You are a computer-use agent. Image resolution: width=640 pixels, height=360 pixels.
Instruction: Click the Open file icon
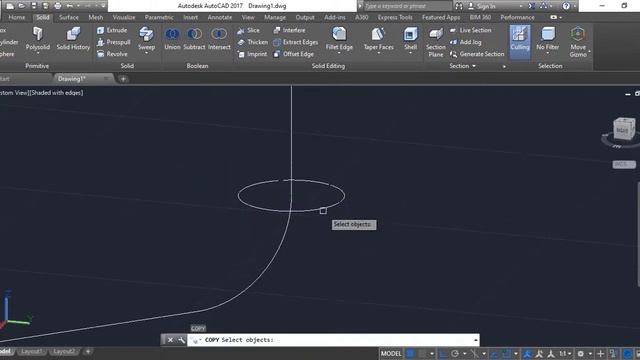pyautogui.click(x=22, y=6)
